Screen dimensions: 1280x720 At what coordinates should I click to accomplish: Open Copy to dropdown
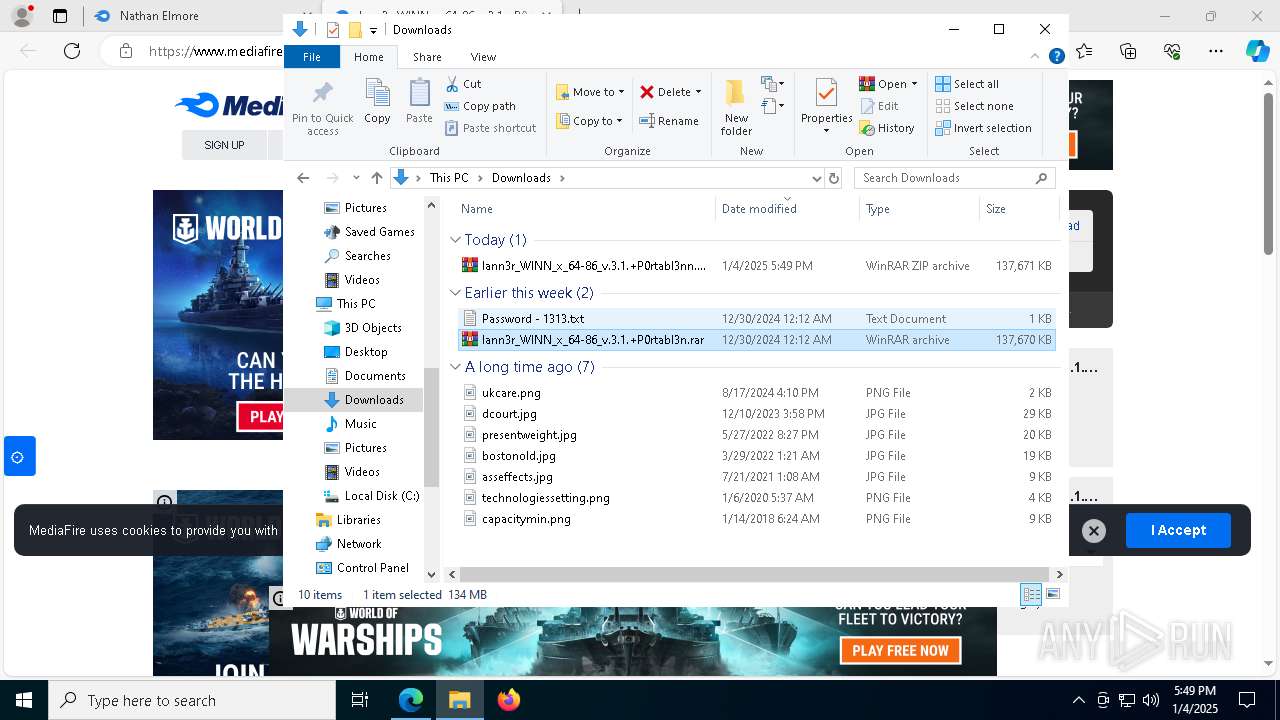[x=589, y=121]
